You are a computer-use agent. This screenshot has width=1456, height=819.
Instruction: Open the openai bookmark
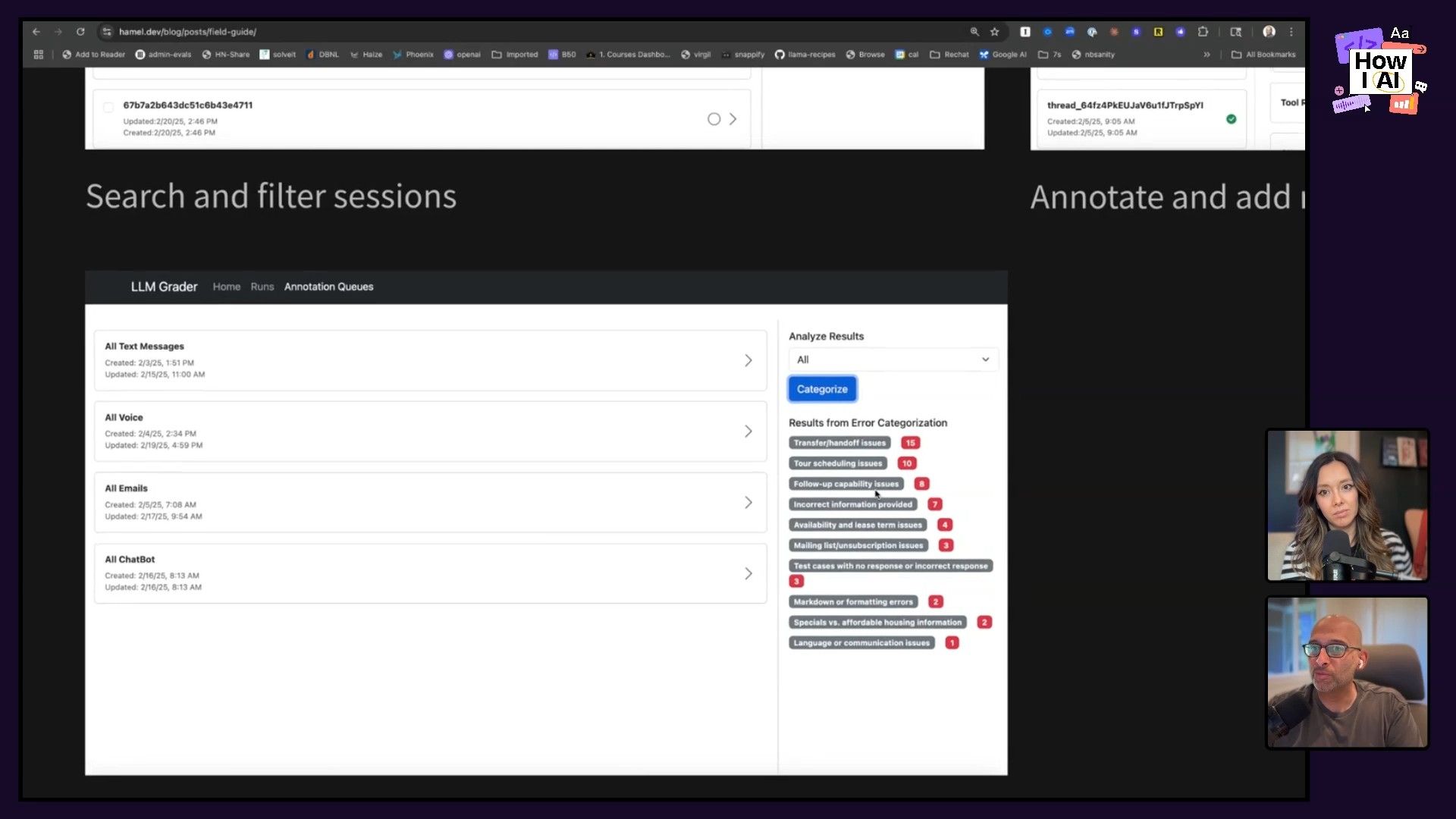coord(462,55)
